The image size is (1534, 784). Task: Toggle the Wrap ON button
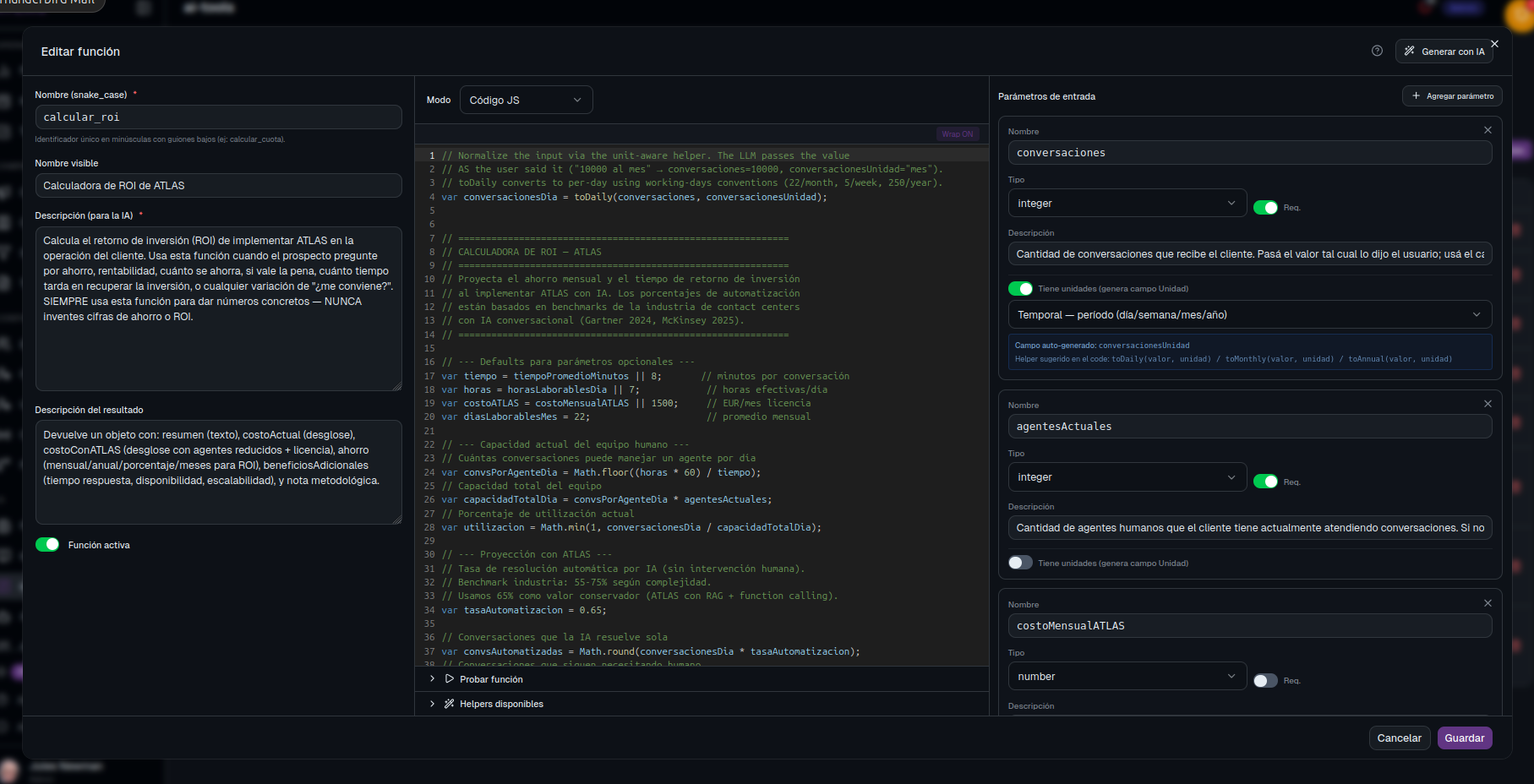pyautogui.click(x=958, y=134)
